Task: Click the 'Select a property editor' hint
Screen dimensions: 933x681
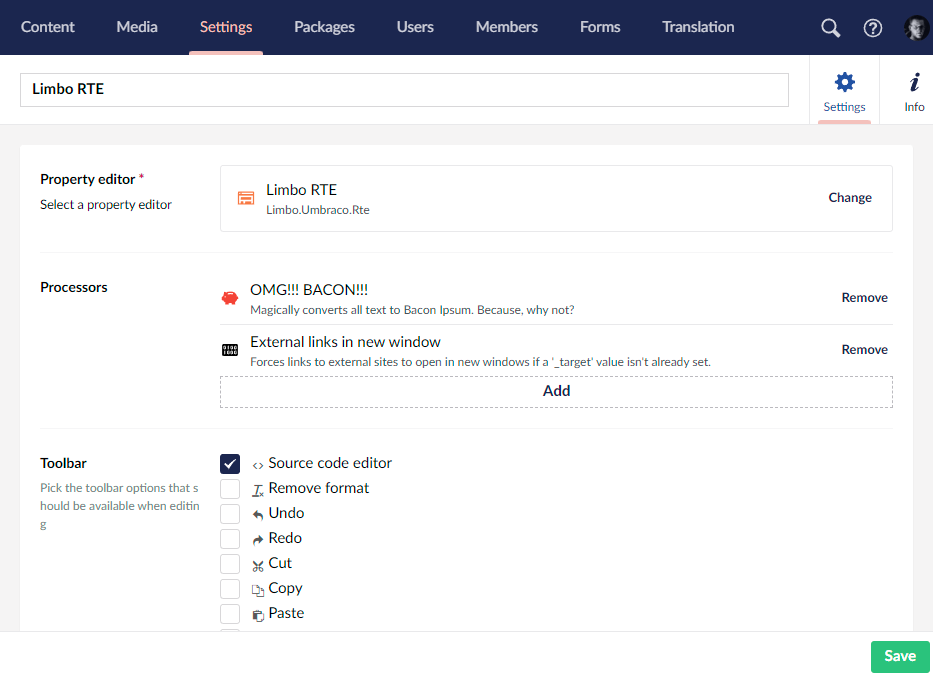Action: (106, 205)
